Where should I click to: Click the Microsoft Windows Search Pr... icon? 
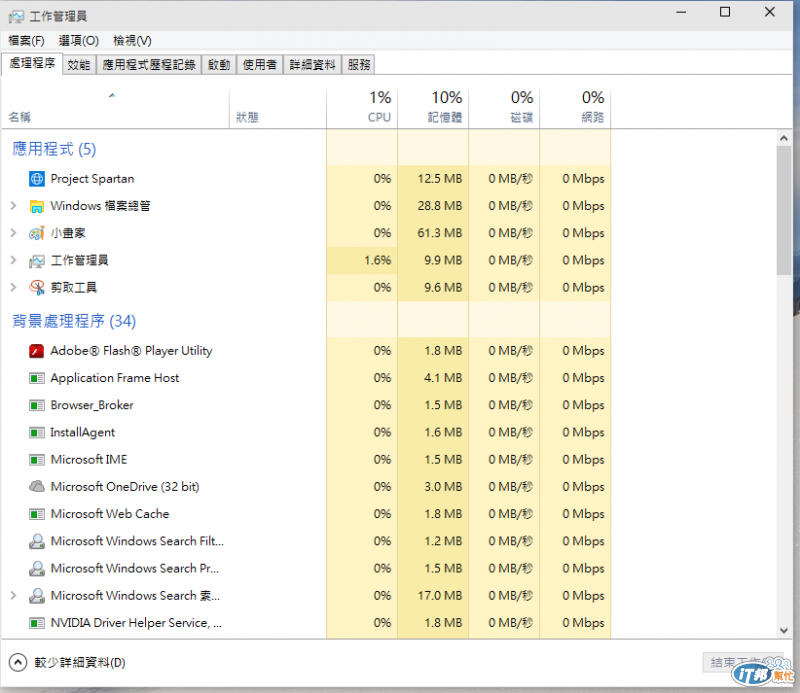tap(37, 568)
